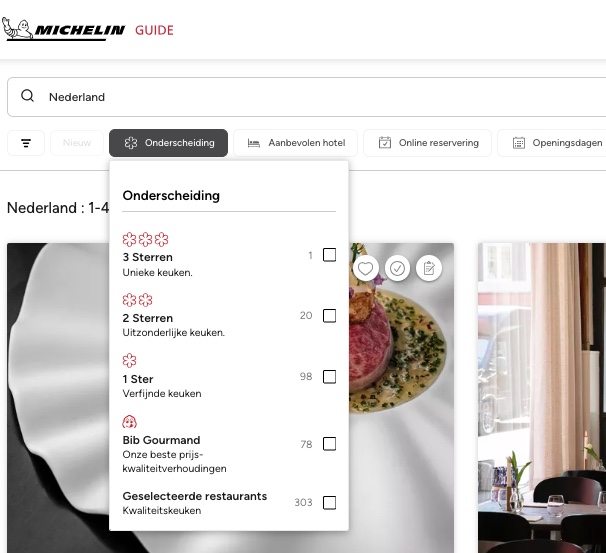
Task: Click the heart favorite icon on the restaurant photo
Action: click(x=365, y=268)
